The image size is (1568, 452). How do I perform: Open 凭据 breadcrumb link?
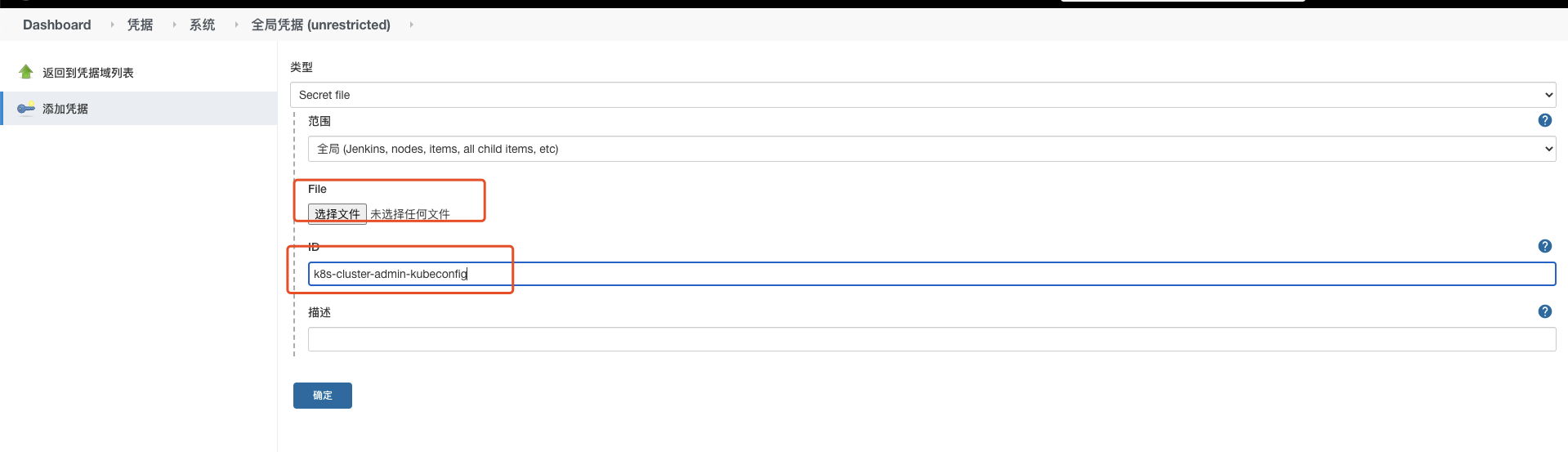[140, 25]
